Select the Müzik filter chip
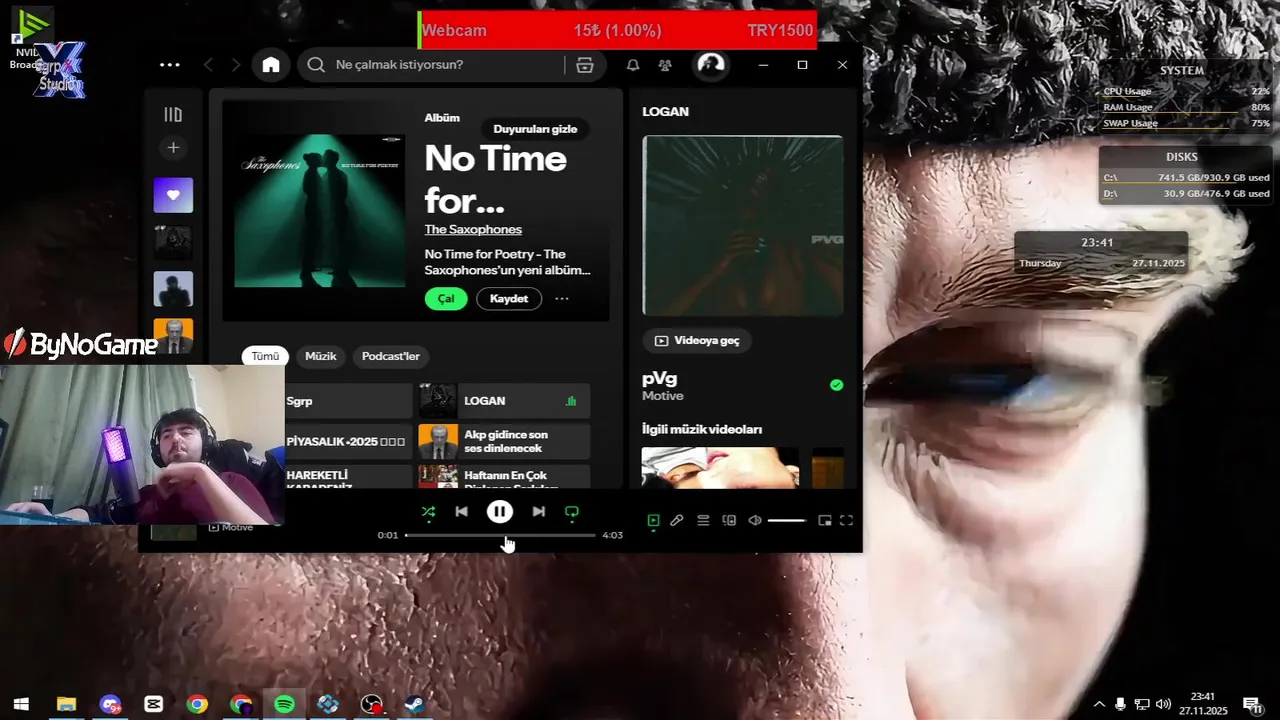Screen dimensions: 1280x720 321,356
